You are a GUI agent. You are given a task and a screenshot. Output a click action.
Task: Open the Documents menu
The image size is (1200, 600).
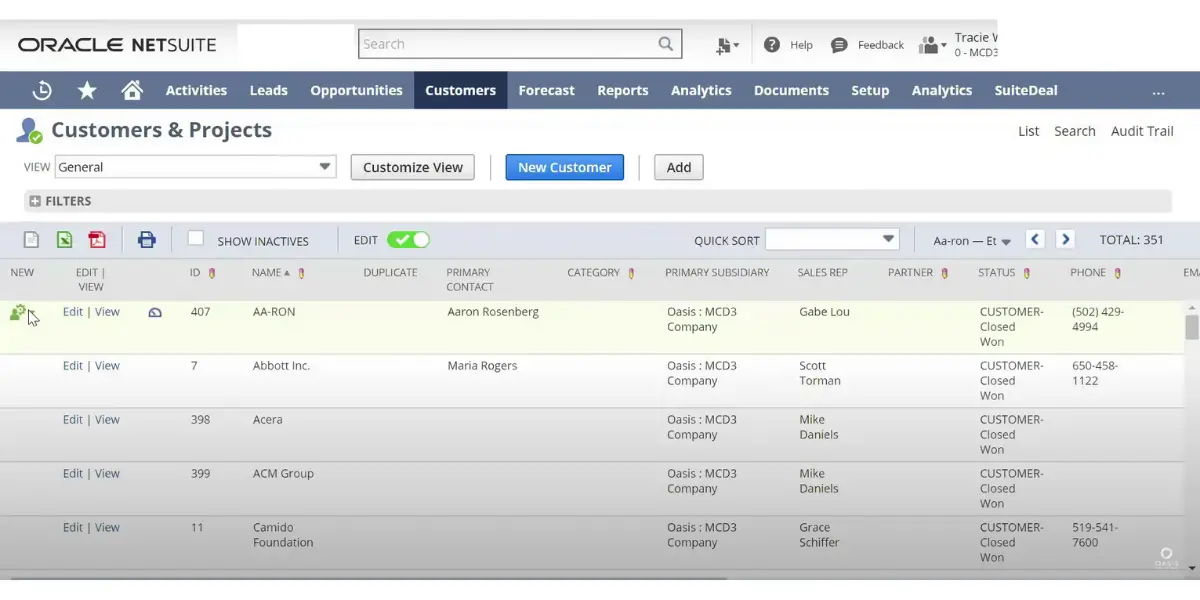791,90
